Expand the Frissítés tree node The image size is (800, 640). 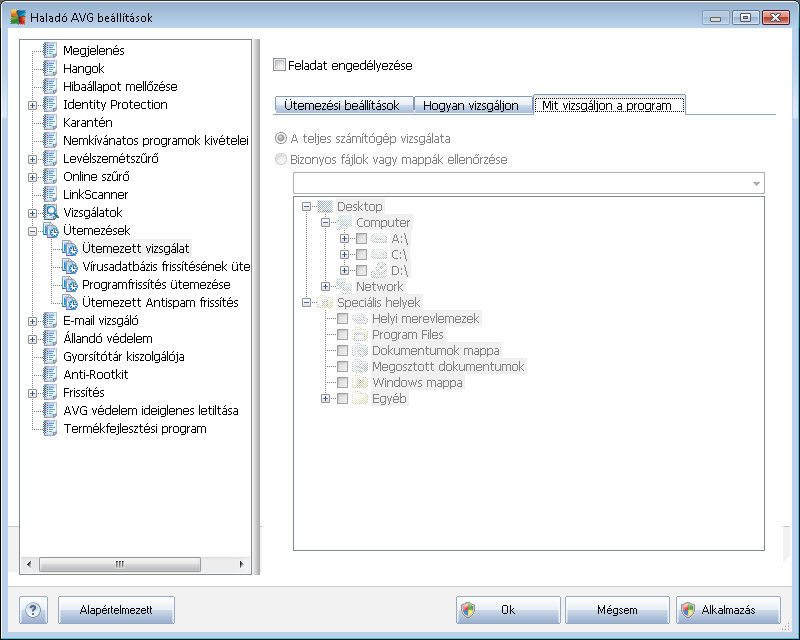tap(32, 393)
